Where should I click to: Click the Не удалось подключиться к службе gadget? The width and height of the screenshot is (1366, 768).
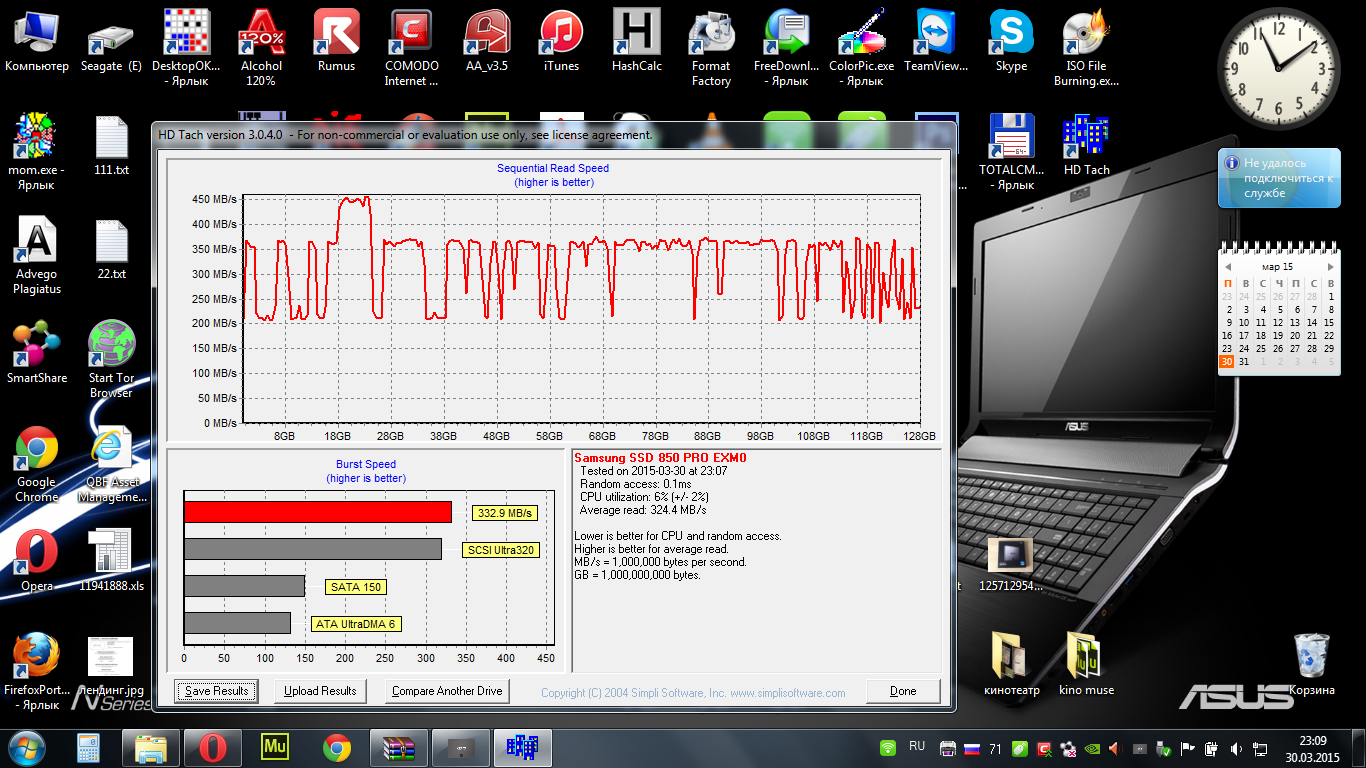click(x=1279, y=178)
